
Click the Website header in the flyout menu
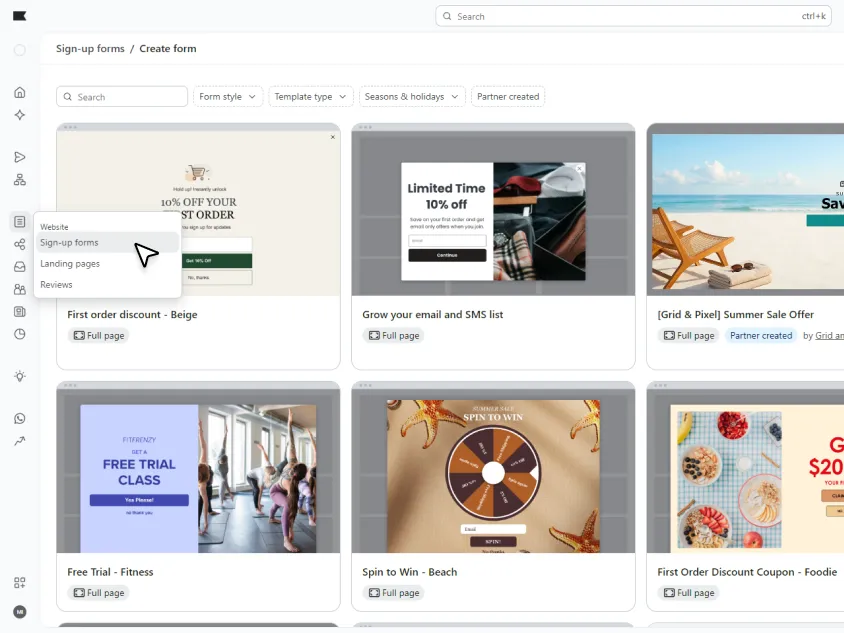point(54,227)
